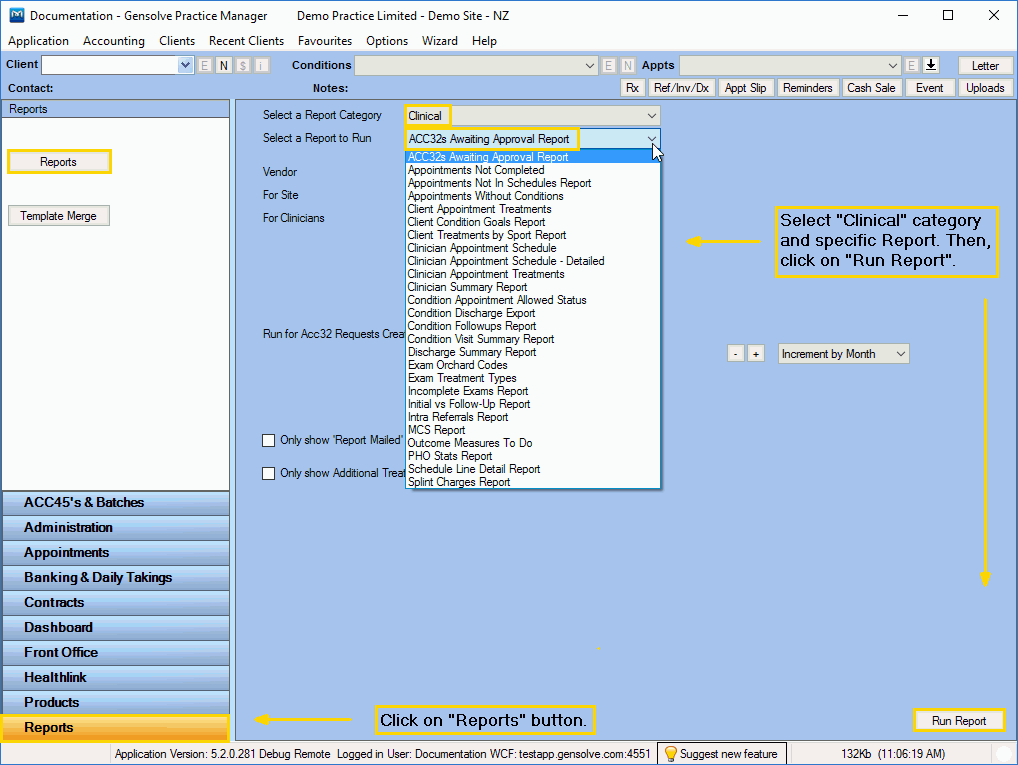The image size is (1018, 765).
Task: Open the Increment by Month dropdown
Action: [900, 354]
